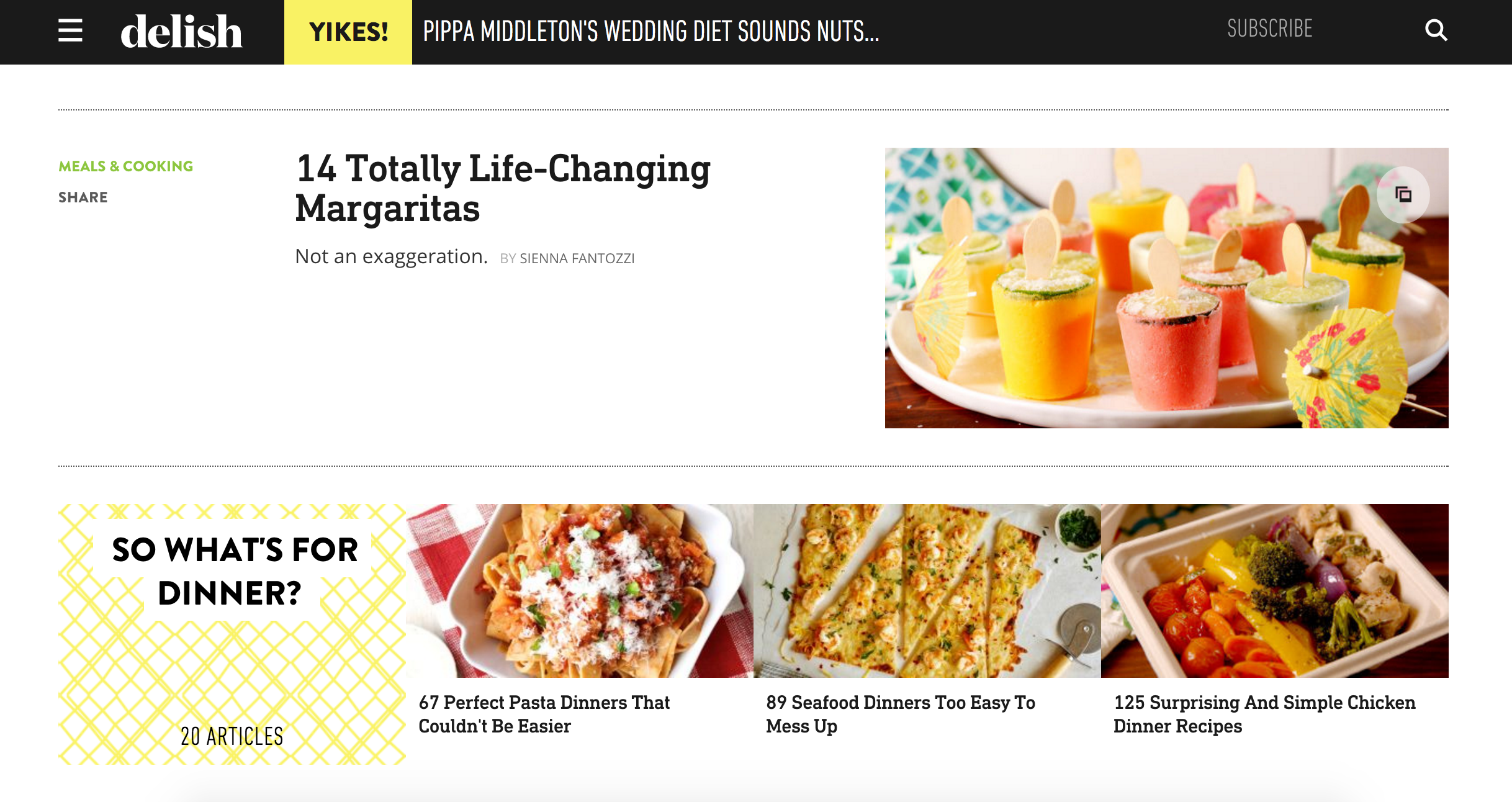Click the delish logo
Screen dimensions: 1512x802
point(181,32)
